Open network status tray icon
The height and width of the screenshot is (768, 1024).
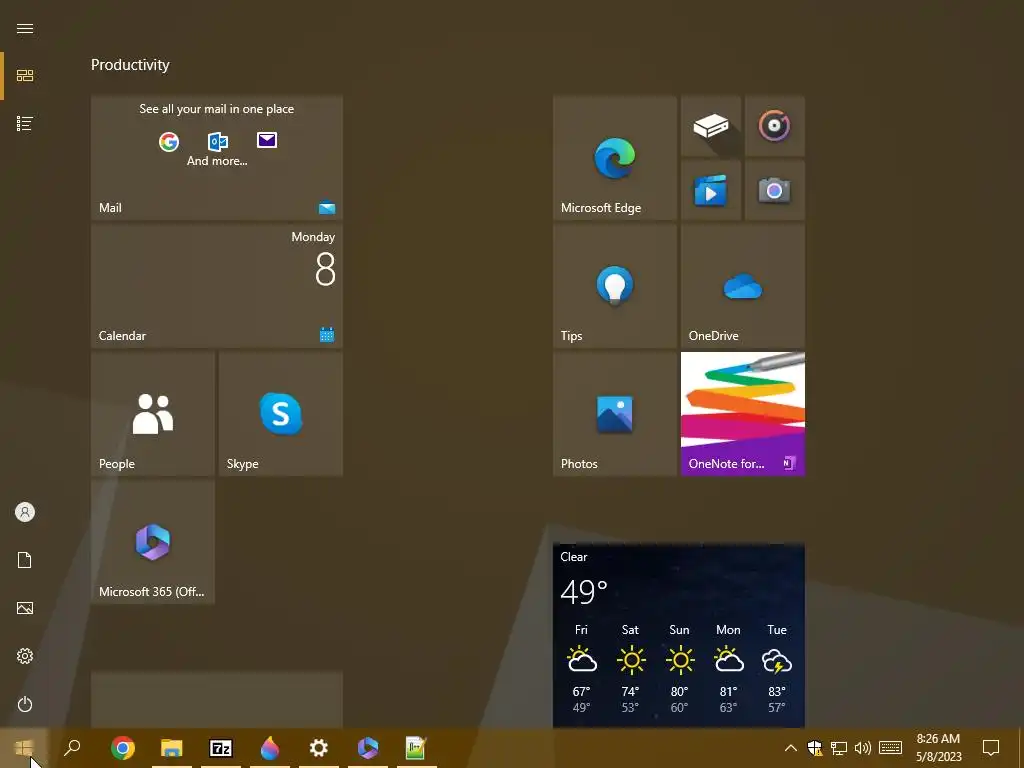[839, 748]
